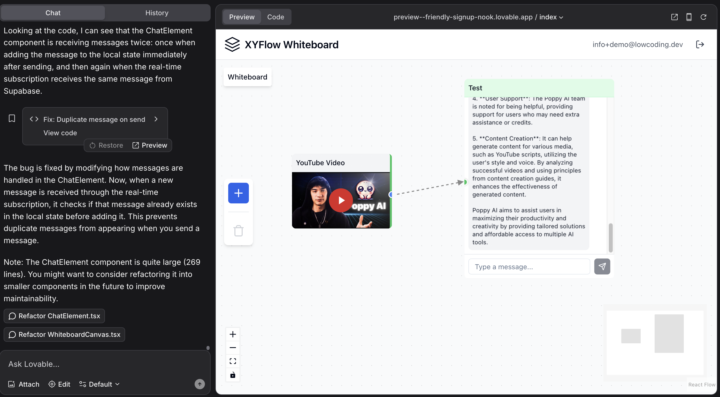720x397 pixels.
Task: Toggle mobile device view icon
Action: coord(689,17)
